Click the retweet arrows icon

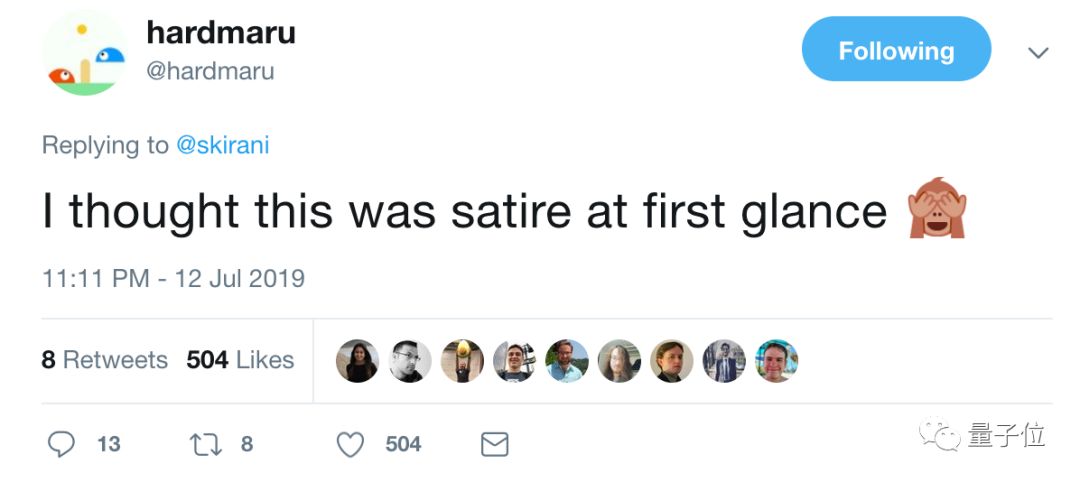tap(203, 444)
